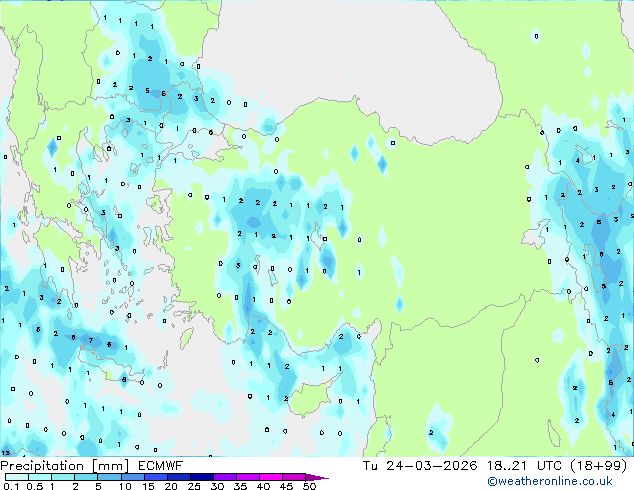Click the '7' precipitation value near Crete
The image size is (634, 490).
point(91,340)
